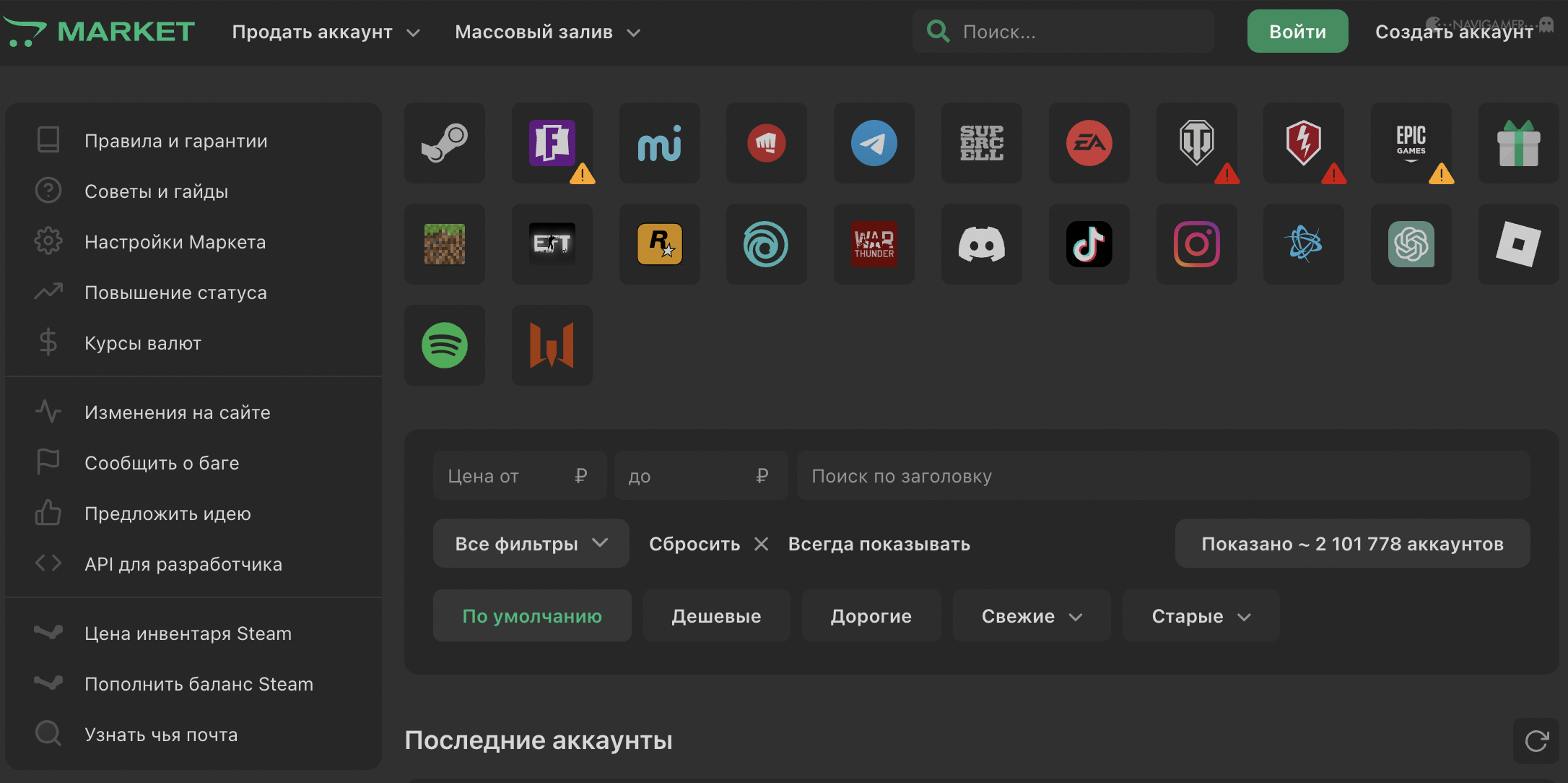
Task: Open the EA accounts category
Action: pyautogui.click(x=1089, y=143)
